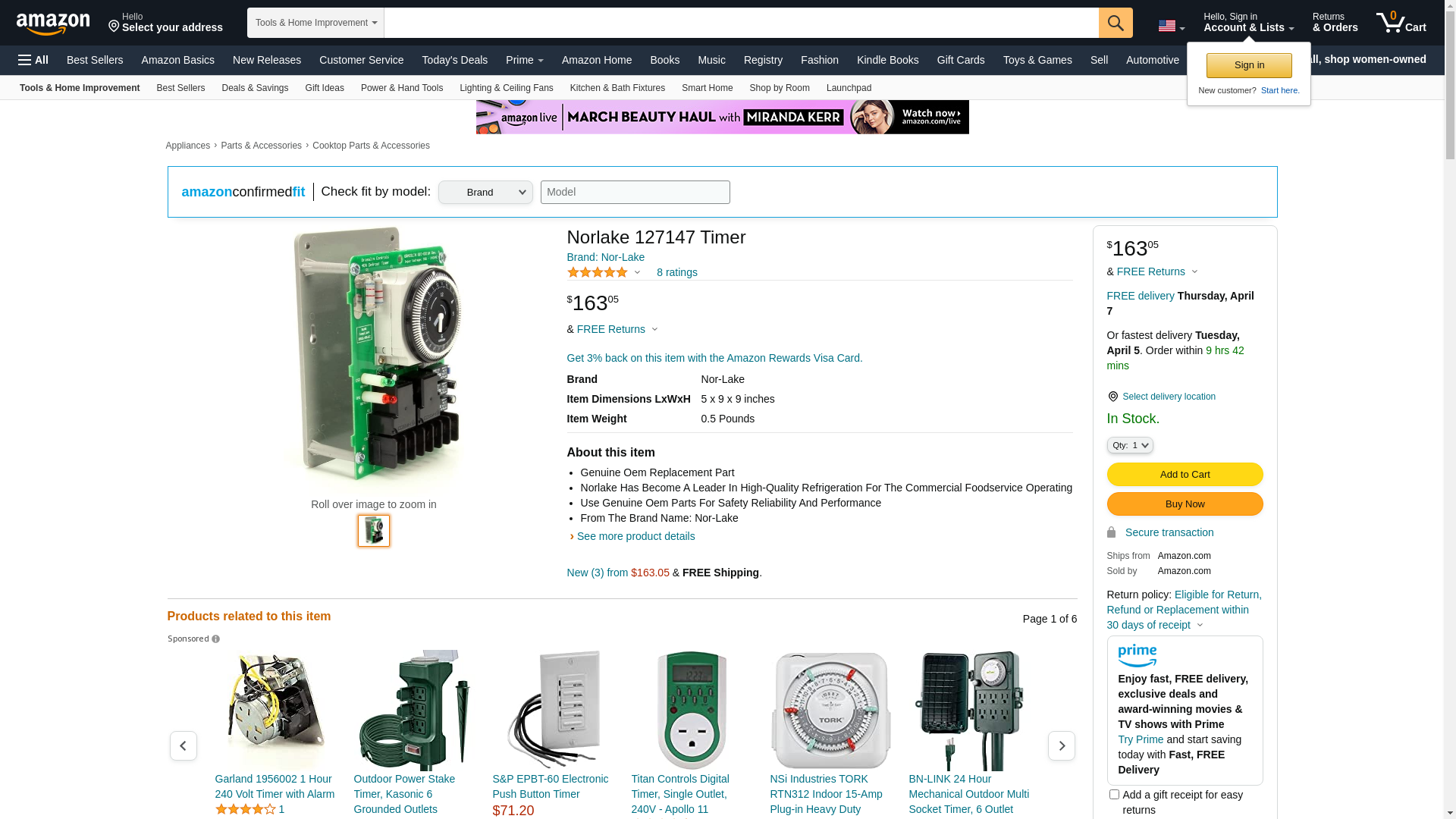Viewport: 1456px width, 819px height.
Task: Click the country flag language selector
Action: [1171, 26]
